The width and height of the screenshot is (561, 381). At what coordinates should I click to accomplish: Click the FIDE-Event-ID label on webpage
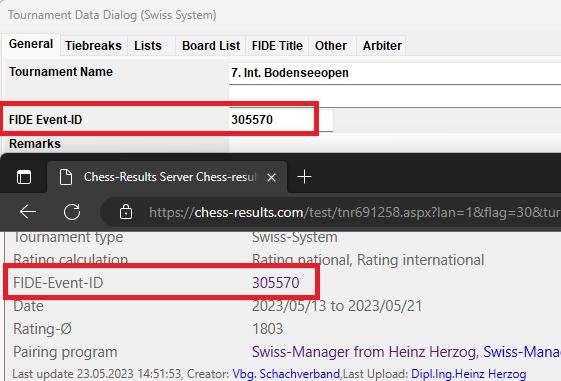click(58, 283)
